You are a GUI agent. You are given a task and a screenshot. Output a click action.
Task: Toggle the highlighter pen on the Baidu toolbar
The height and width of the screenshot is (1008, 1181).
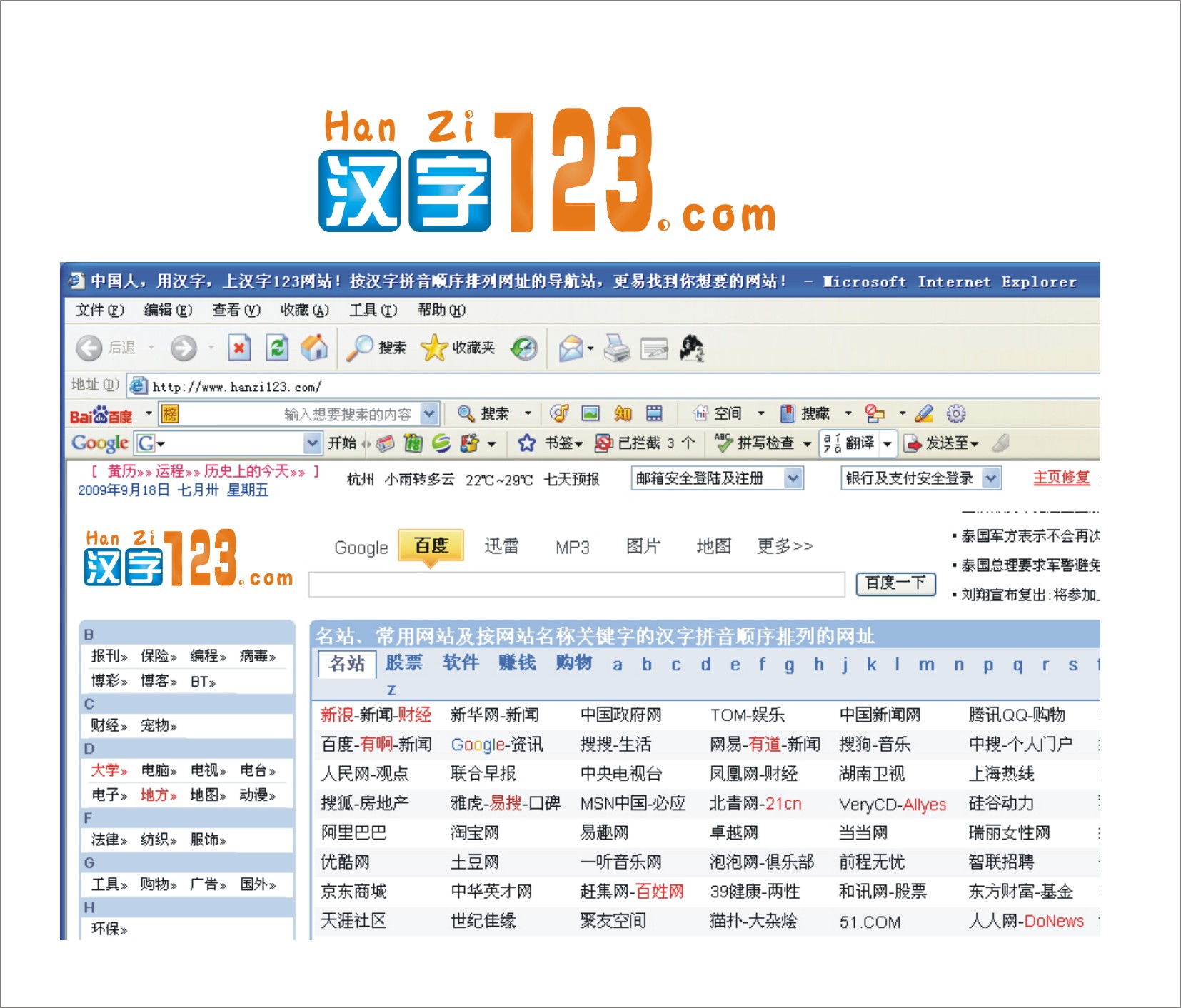(924, 413)
